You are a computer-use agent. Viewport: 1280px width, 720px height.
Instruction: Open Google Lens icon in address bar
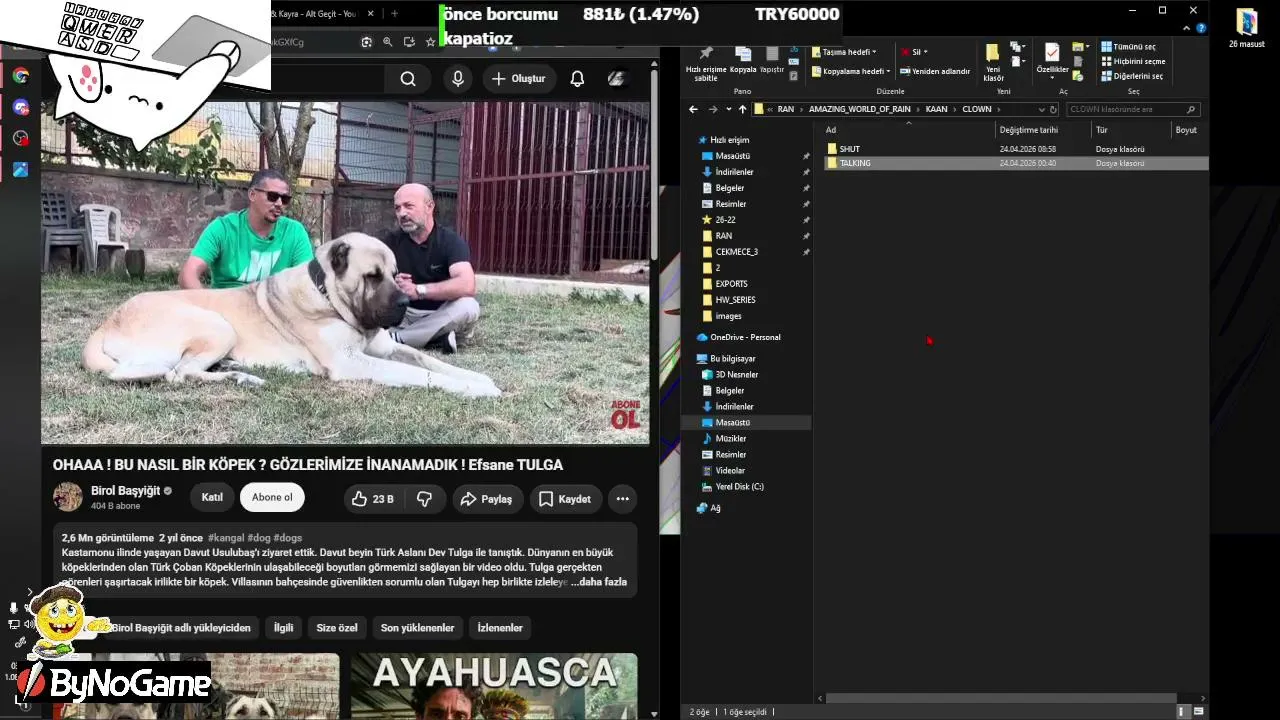click(367, 42)
